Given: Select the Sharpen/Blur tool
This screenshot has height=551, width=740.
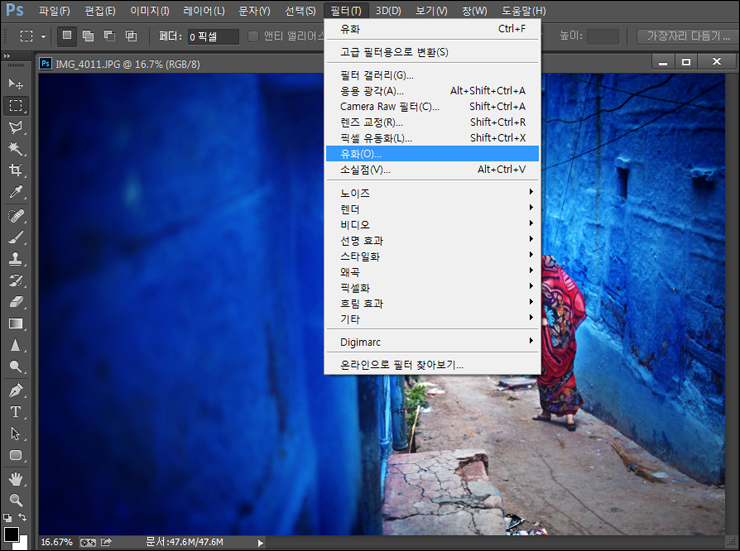Looking at the screenshot, I should click(15, 345).
